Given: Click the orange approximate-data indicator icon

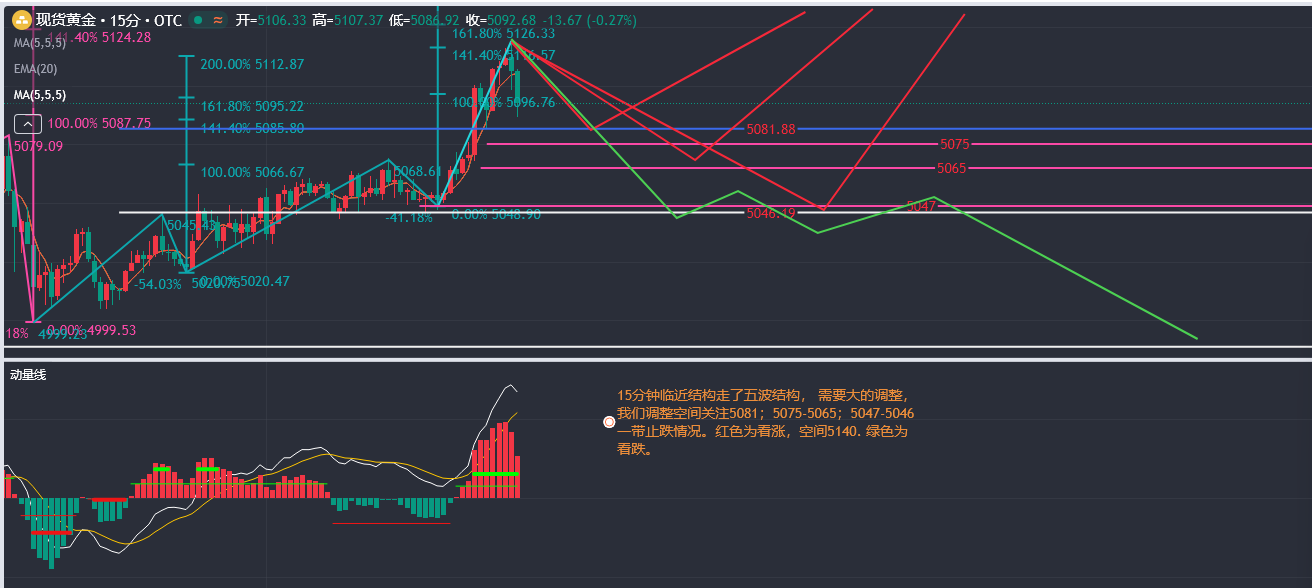Looking at the screenshot, I should click(217, 20).
